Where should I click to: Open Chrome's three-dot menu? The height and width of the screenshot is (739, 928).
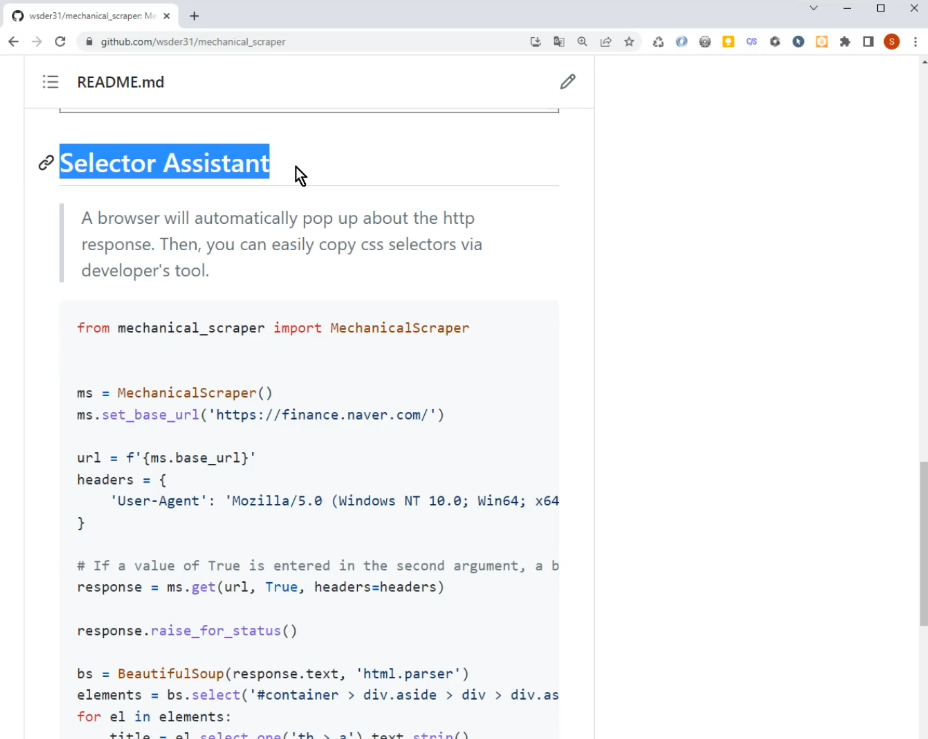(x=916, y=41)
